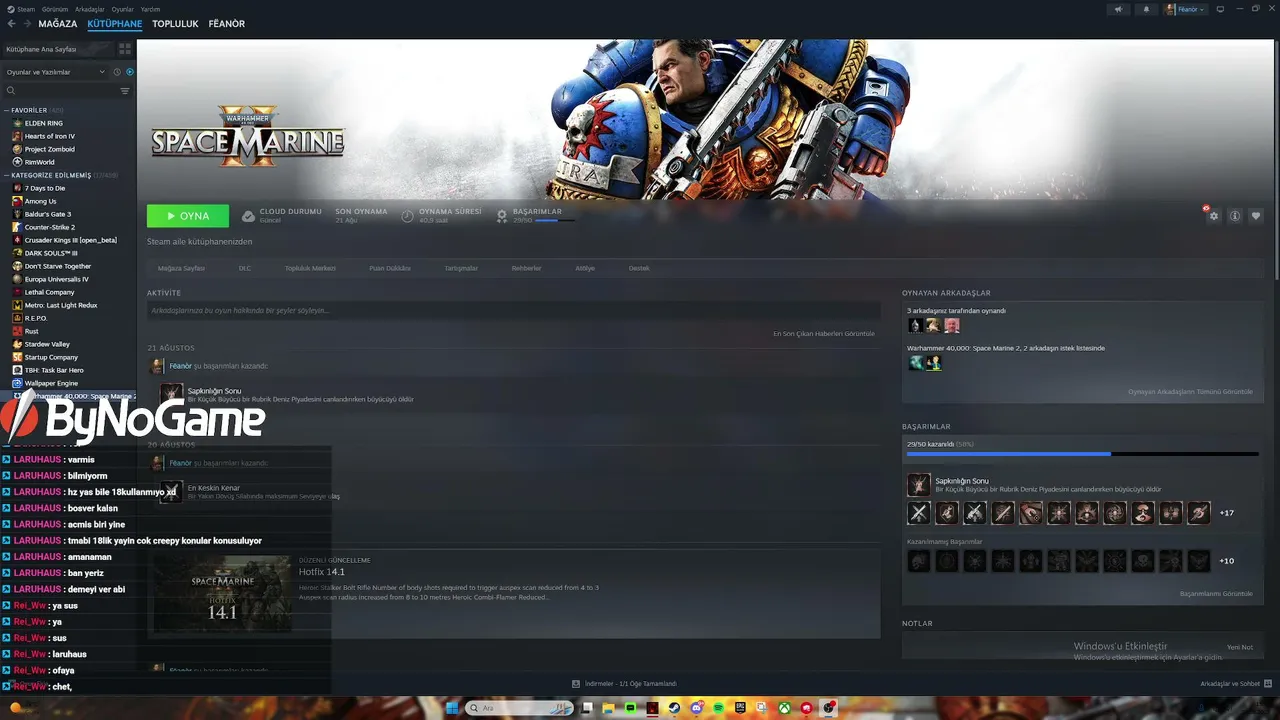
Task: Go to the TOPLULUK tab
Action: point(175,24)
